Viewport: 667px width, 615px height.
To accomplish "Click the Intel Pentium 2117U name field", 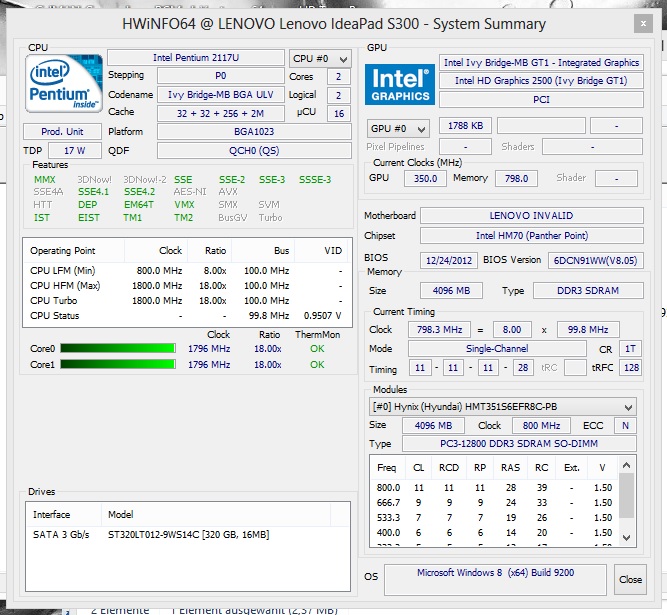I will pos(196,57).
